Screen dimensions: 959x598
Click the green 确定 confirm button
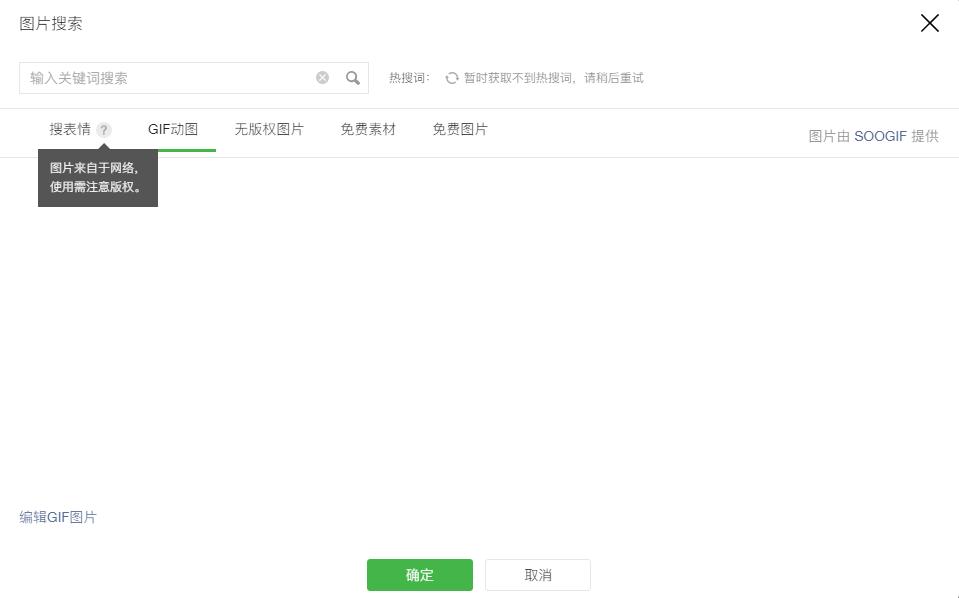(x=419, y=575)
